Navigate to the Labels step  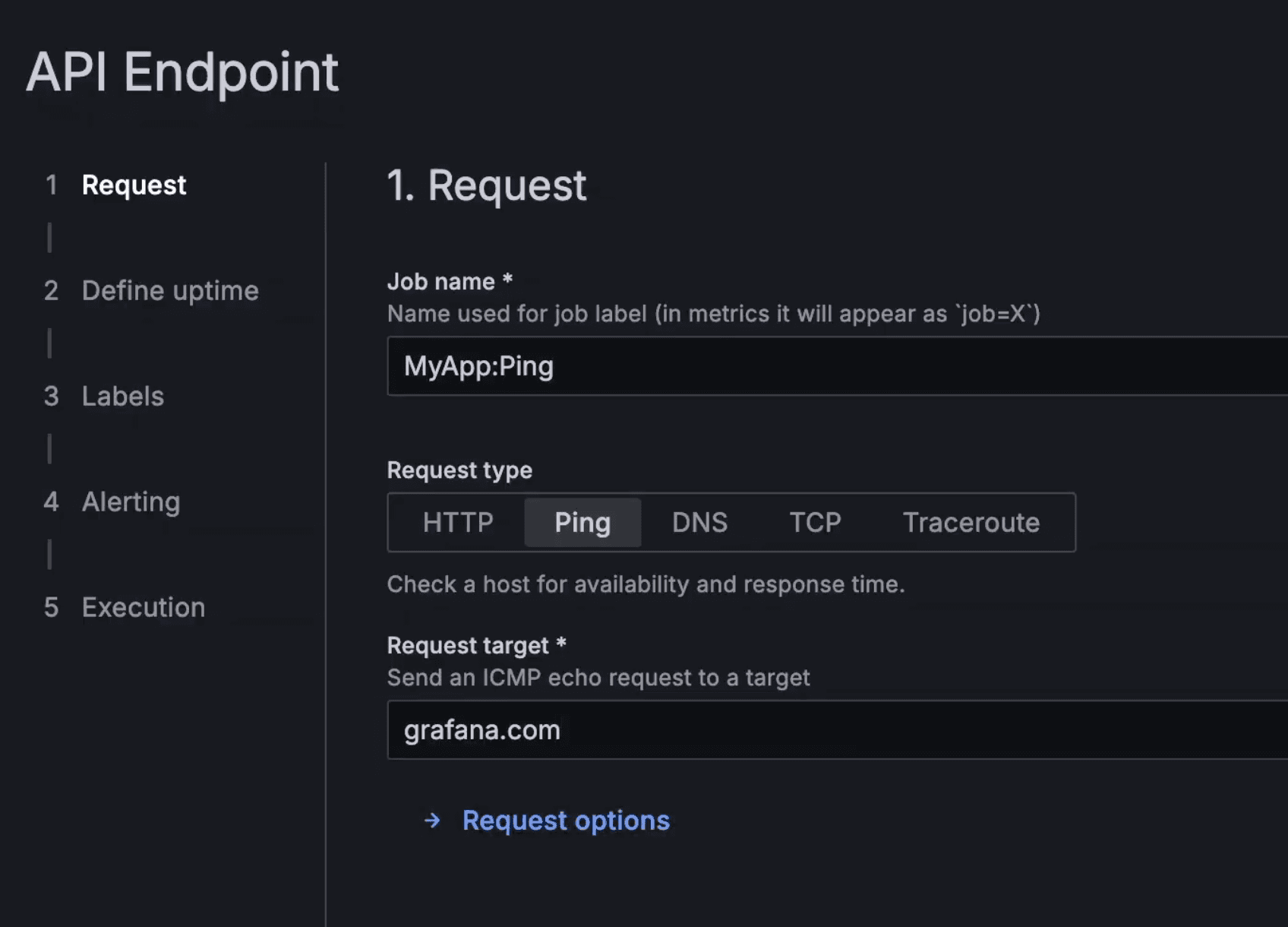[122, 396]
